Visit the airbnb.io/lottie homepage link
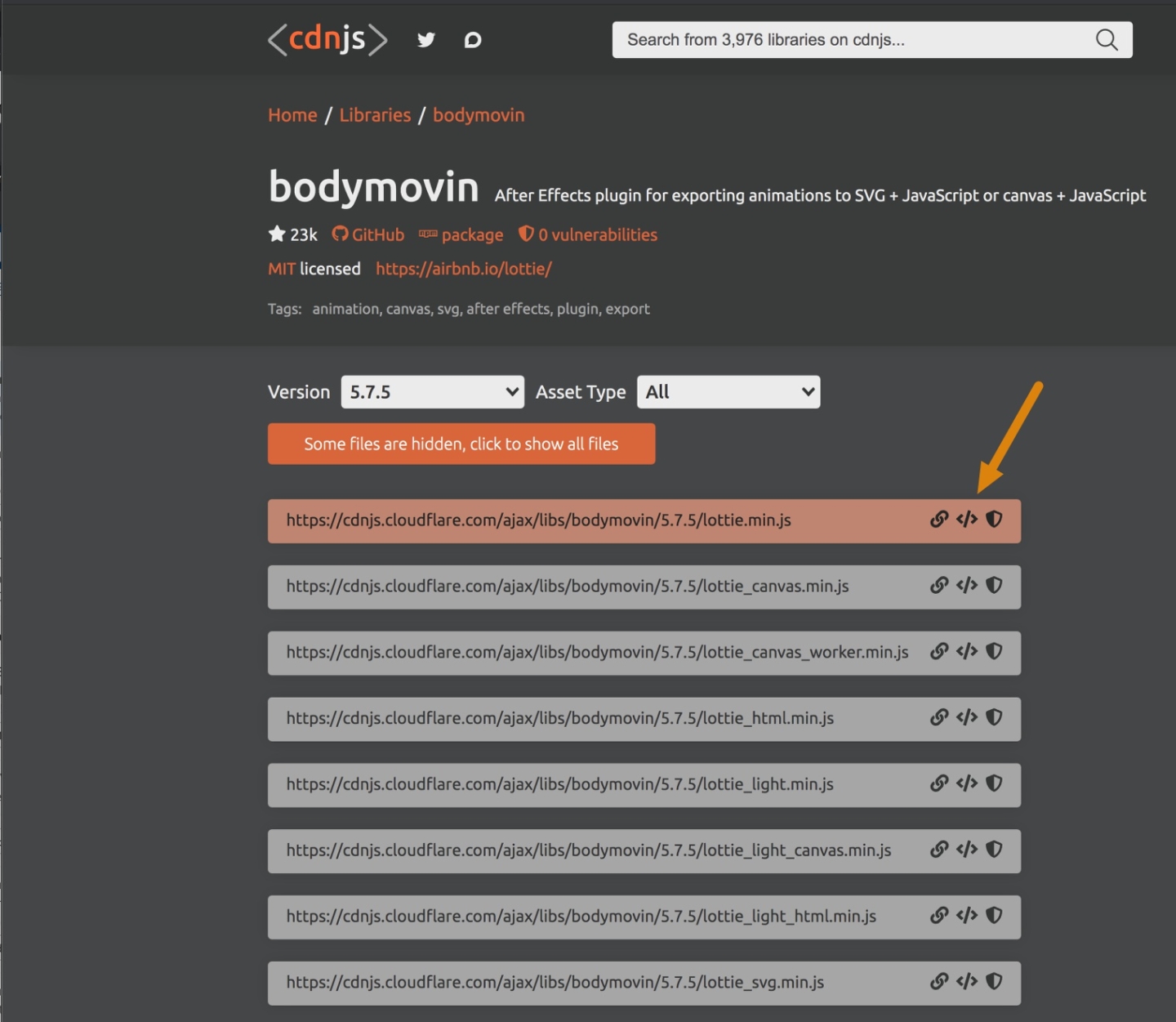 click(x=463, y=268)
